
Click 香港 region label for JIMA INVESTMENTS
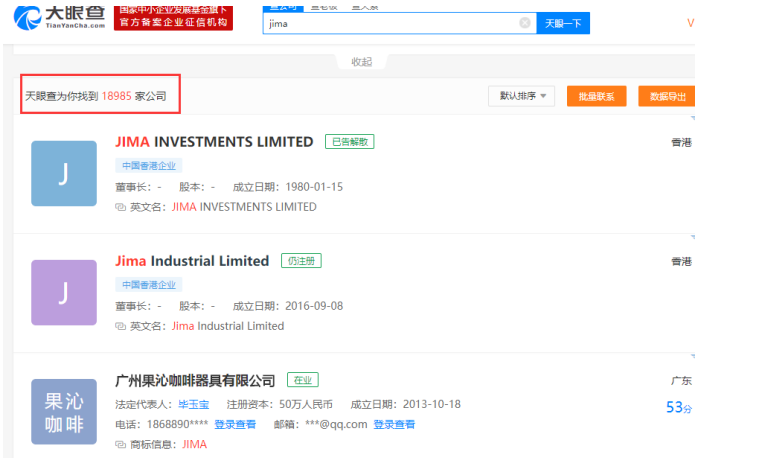[681, 142]
